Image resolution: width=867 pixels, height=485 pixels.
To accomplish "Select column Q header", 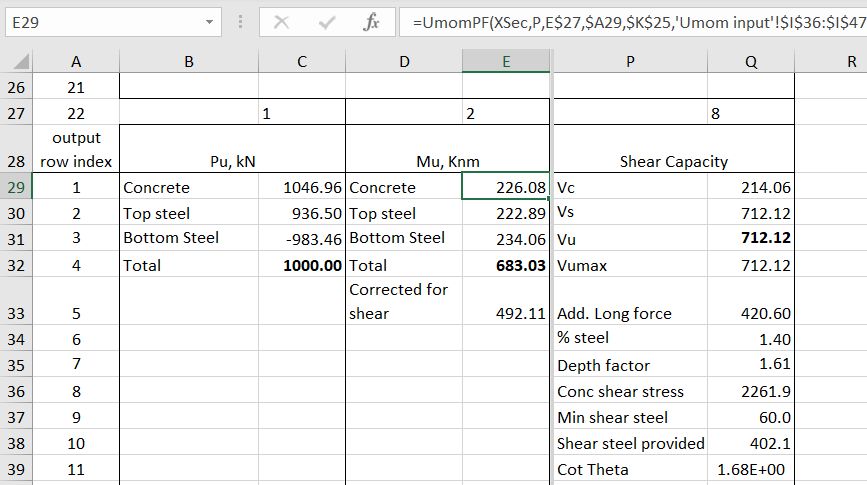I will tap(750, 61).
